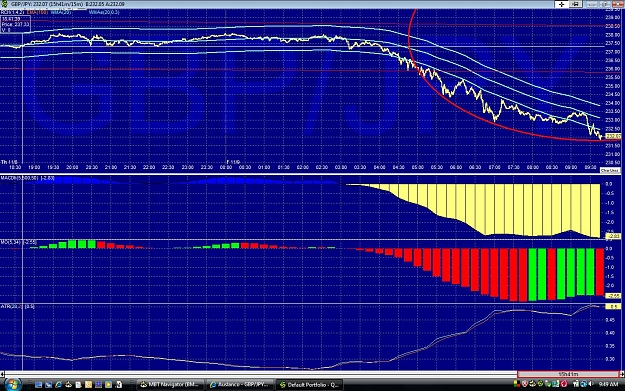
Task: Click the blue grid icon in quick launch
Action: [x=98, y=385]
